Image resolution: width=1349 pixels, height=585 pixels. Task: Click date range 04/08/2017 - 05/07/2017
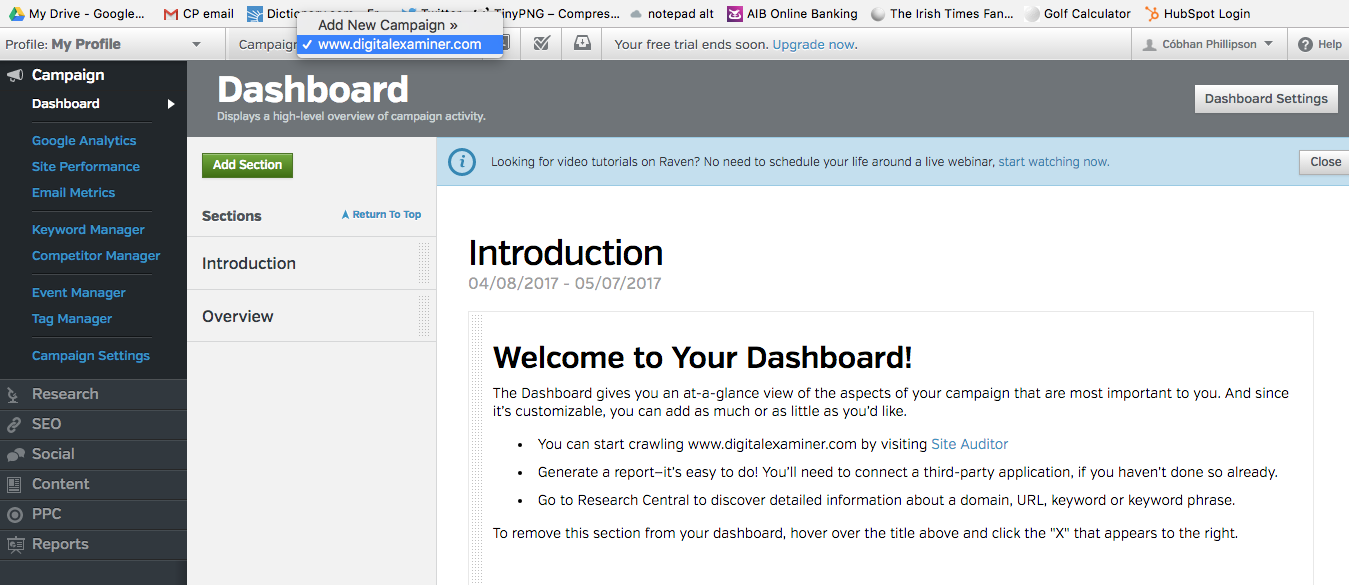pyautogui.click(x=564, y=284)
